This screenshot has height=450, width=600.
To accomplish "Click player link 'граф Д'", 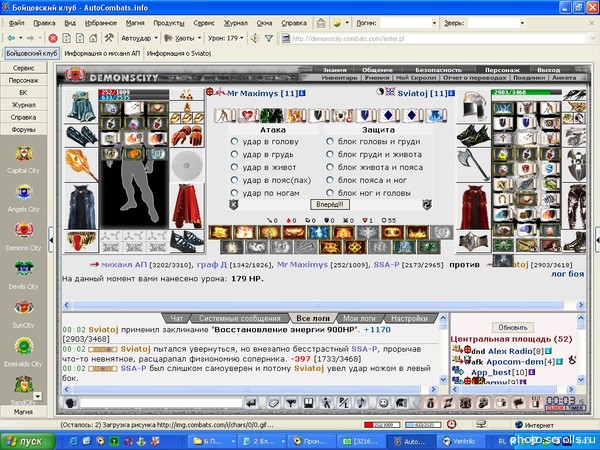I will [x=210, y=264].
